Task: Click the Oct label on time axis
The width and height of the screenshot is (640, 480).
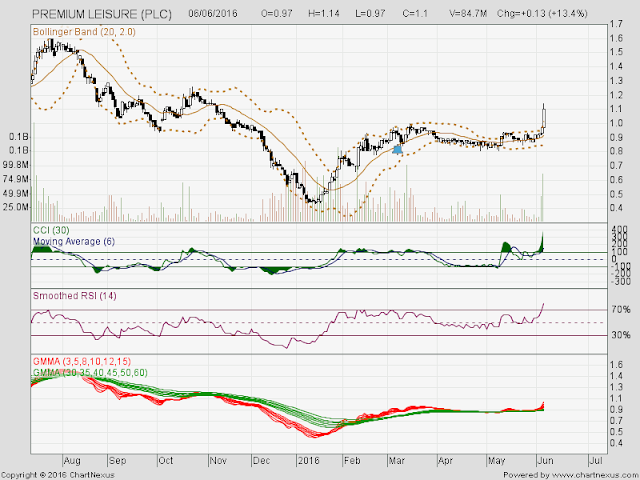Action: pos(165,461)
